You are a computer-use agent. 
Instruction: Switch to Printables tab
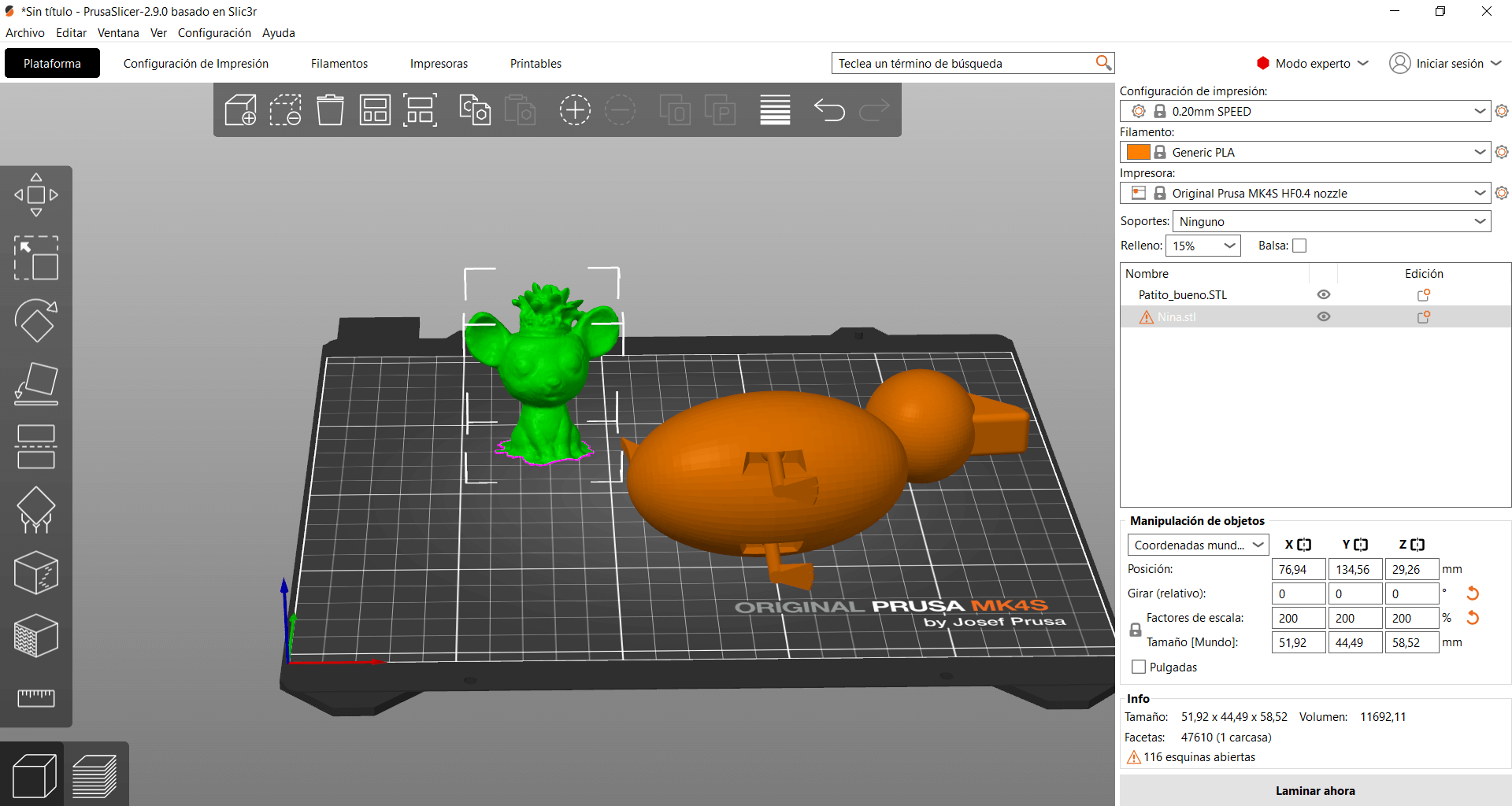535,64
